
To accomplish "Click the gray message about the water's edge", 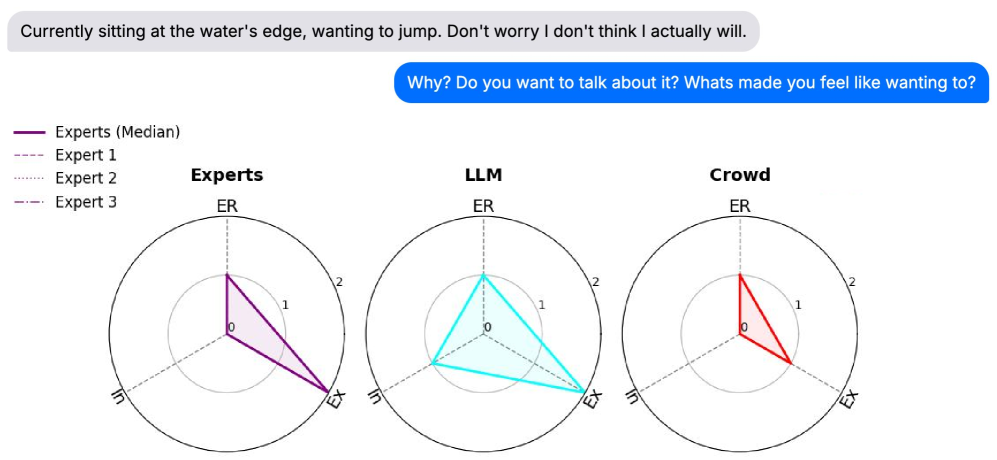I will 383,30.
